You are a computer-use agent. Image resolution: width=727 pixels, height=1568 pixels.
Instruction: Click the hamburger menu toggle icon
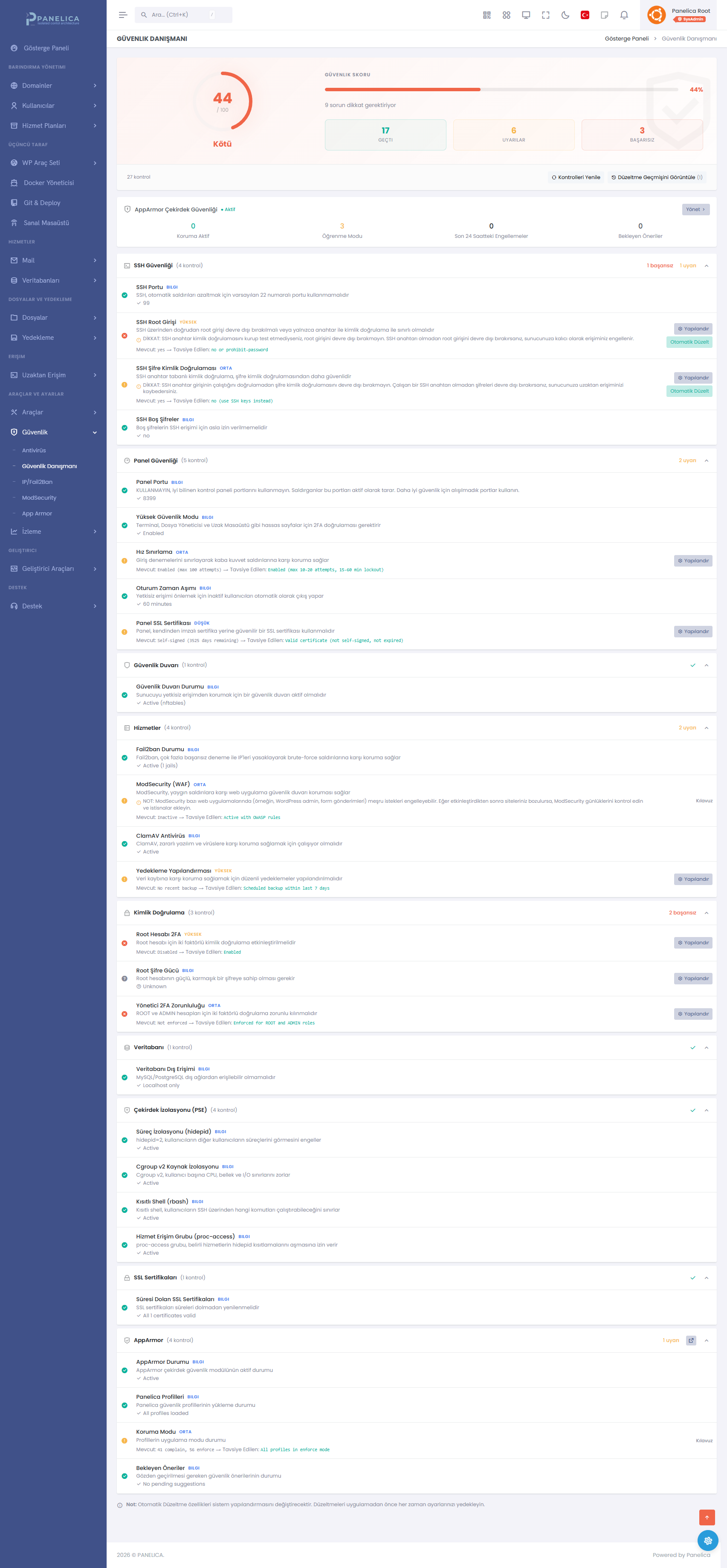[122, 15]
